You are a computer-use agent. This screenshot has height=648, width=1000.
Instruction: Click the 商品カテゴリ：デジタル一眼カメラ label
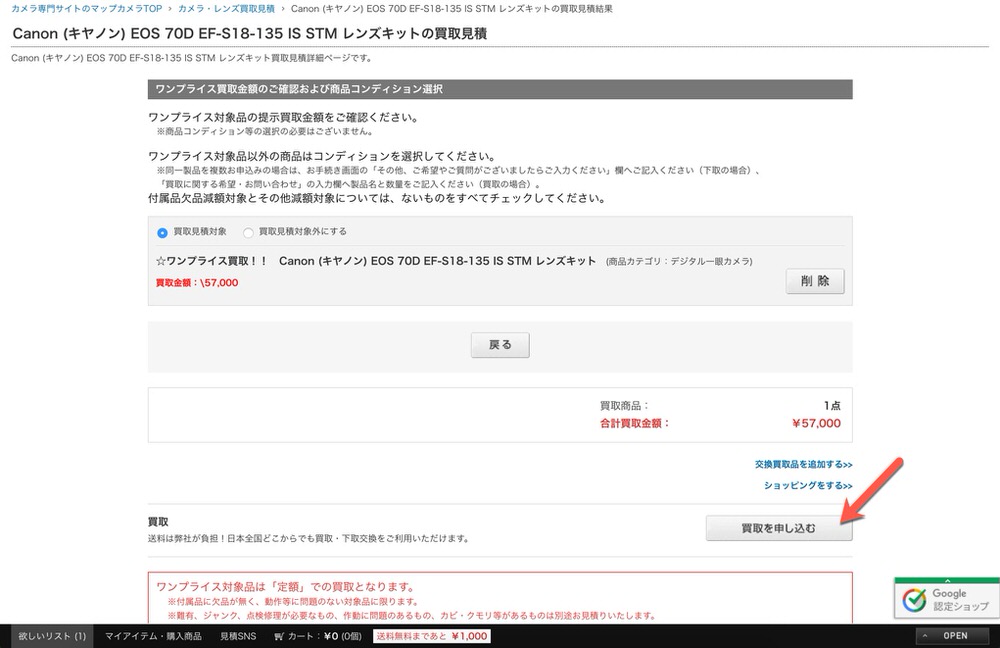pyautogui.click(x=679, y=261)
